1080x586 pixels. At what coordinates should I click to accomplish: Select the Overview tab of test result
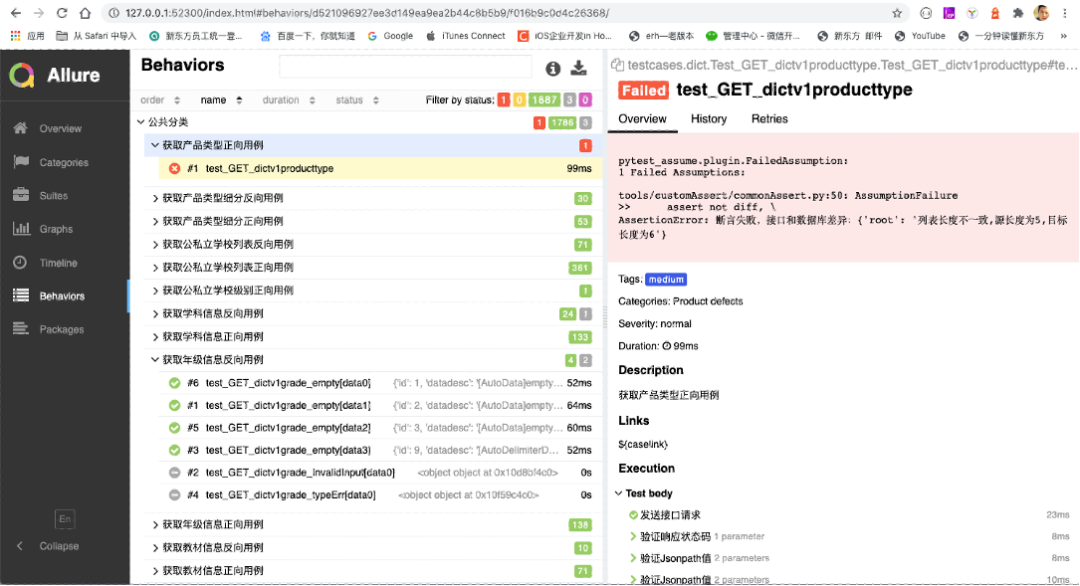click(x=642, y=118)
